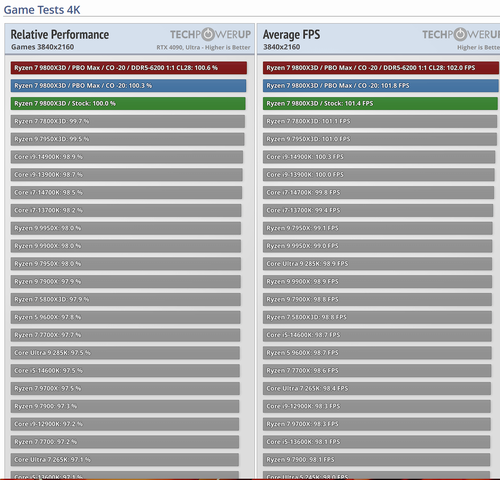
Task: Click the TechPowerUp logo in Relative Performance chart
Action: 210,34
